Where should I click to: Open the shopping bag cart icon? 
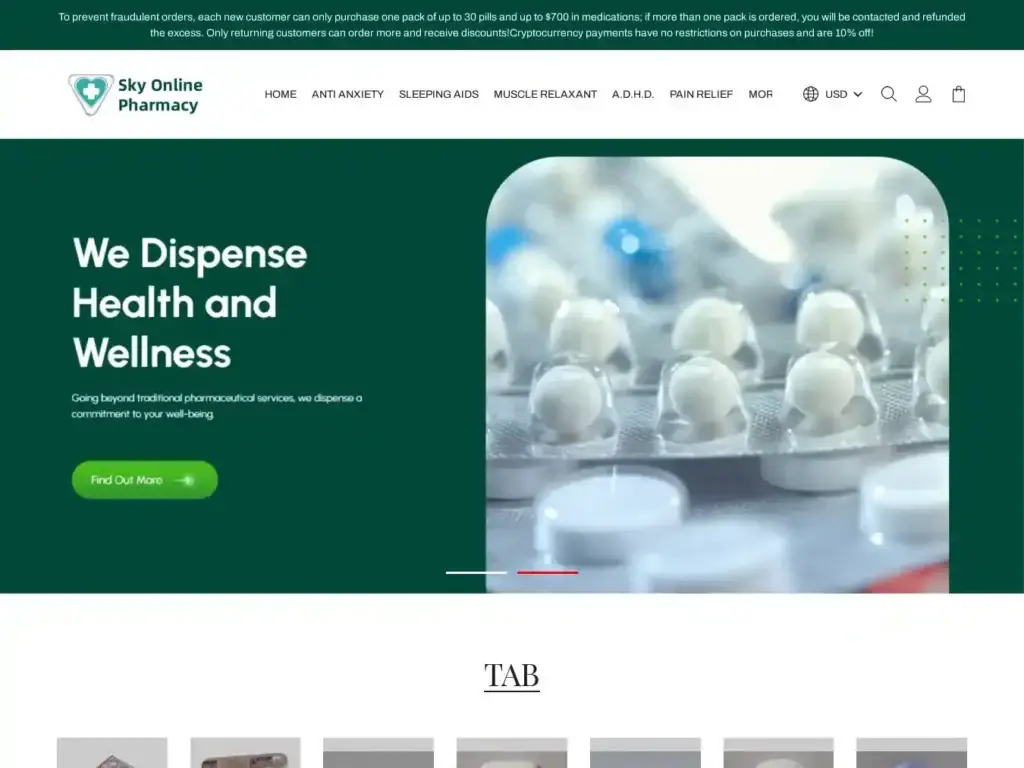958,94
